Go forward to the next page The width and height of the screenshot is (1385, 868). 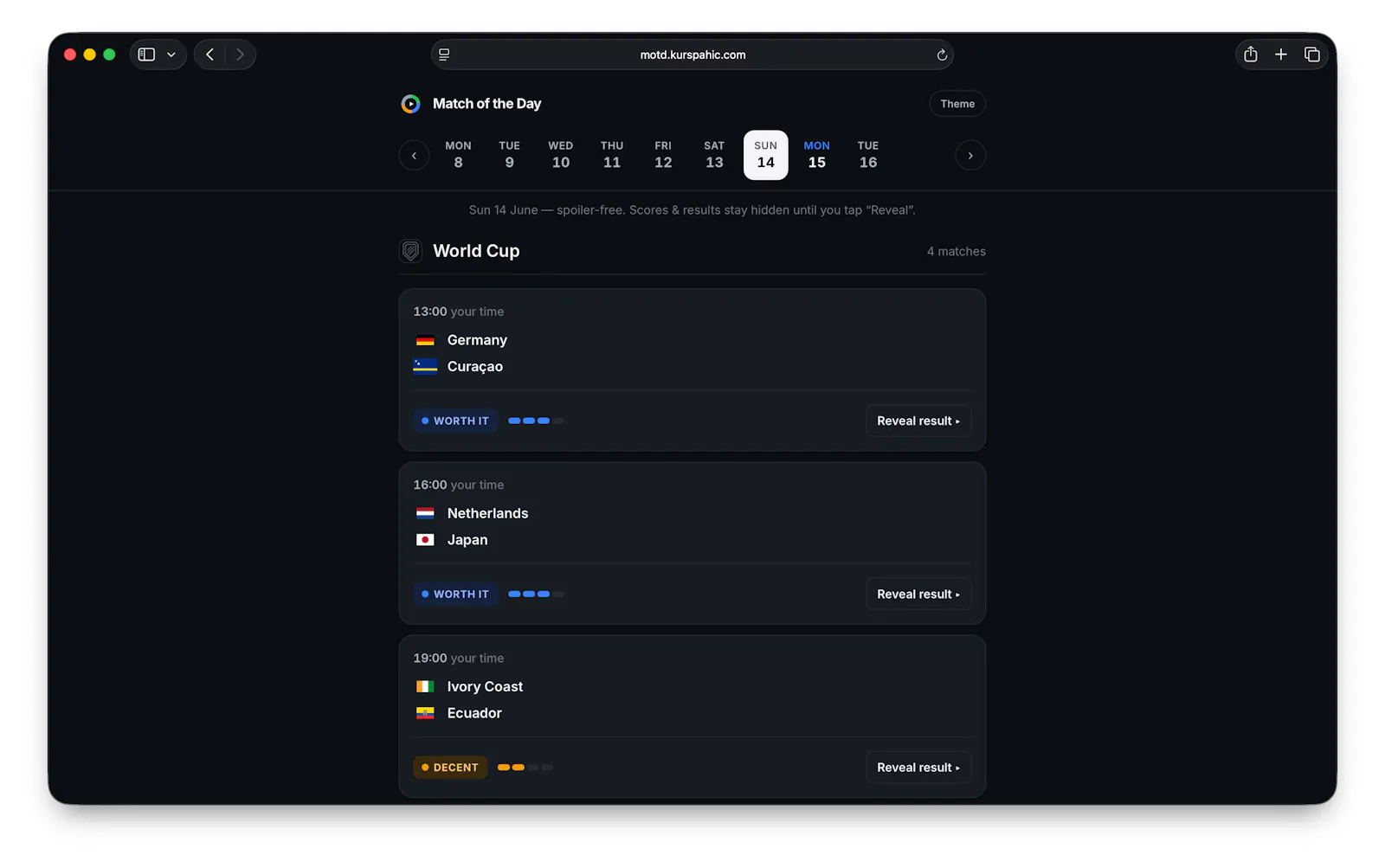(240, 55)
